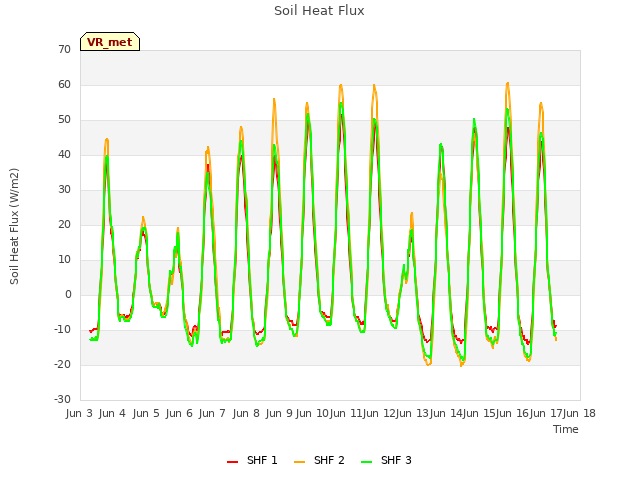Screen dimensions: 640x480
Task: Click the Jun 9 x-axis tick label
Action: (x=279, y=413)
